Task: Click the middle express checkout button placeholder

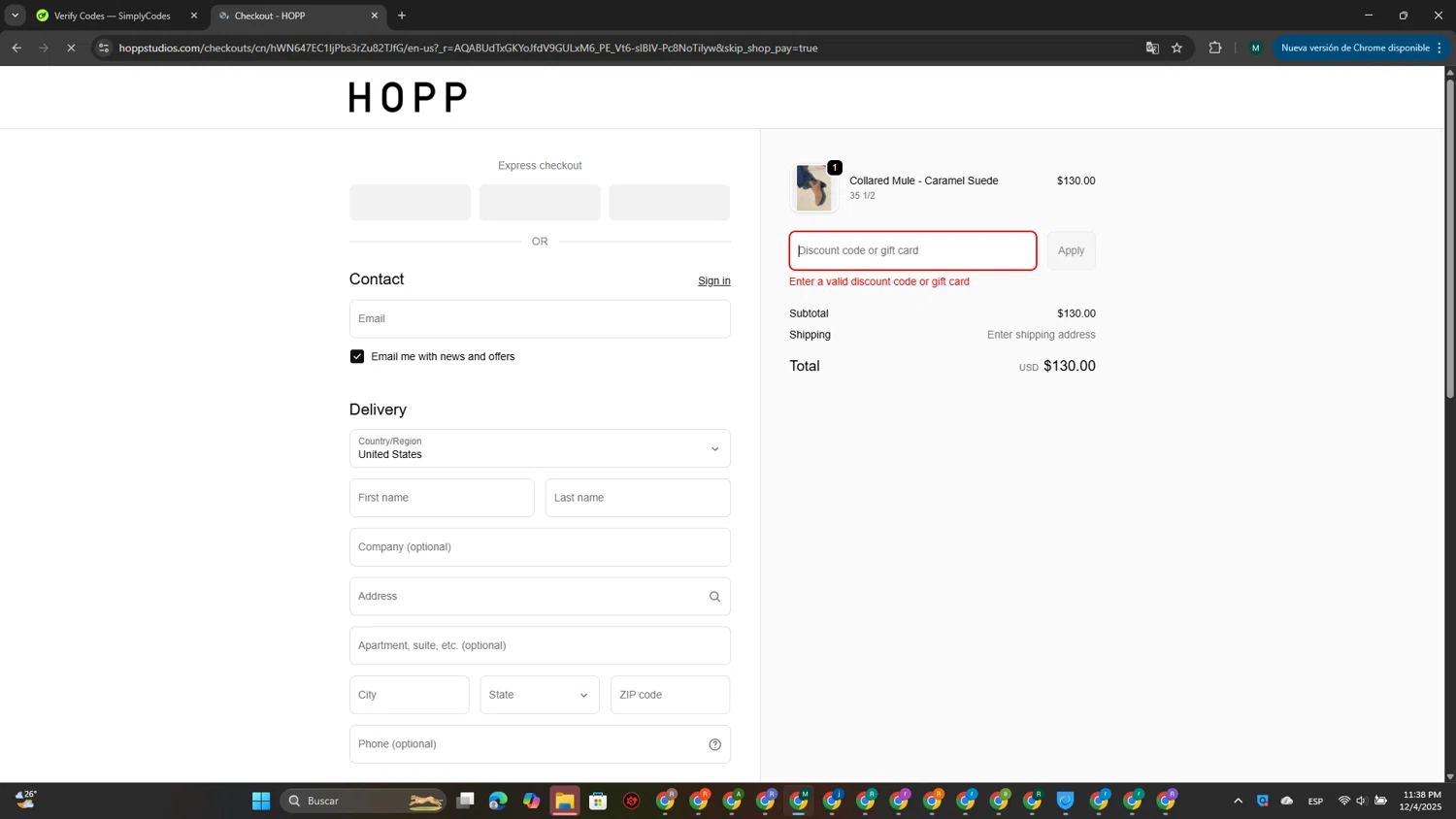Action: point(540,203)
